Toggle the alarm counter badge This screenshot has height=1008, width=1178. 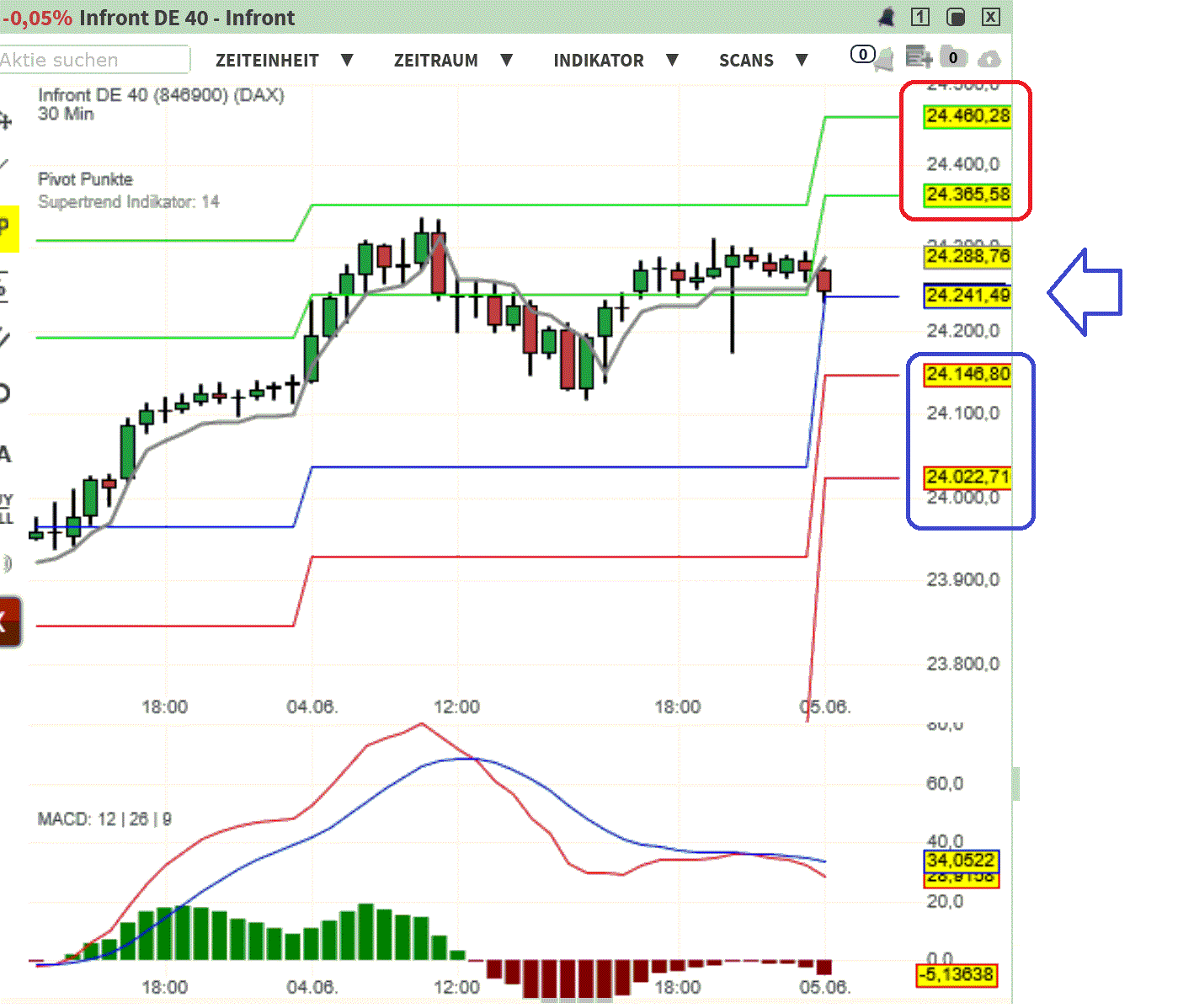tap(862, 54)
